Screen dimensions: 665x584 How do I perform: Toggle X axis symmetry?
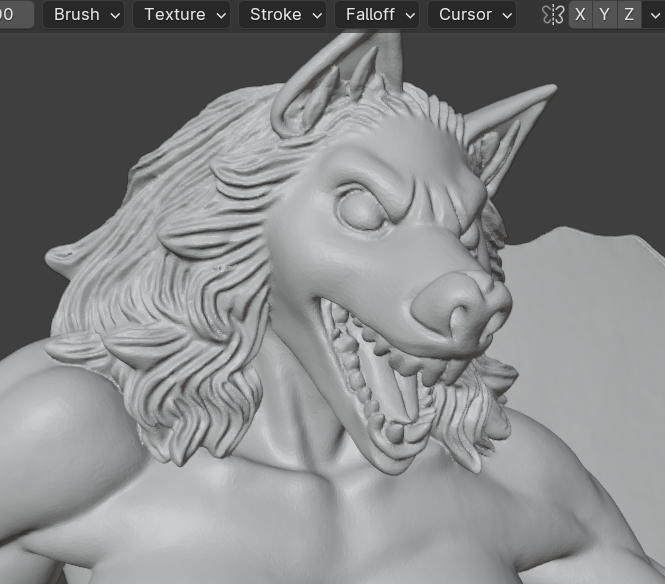[580, 14]
